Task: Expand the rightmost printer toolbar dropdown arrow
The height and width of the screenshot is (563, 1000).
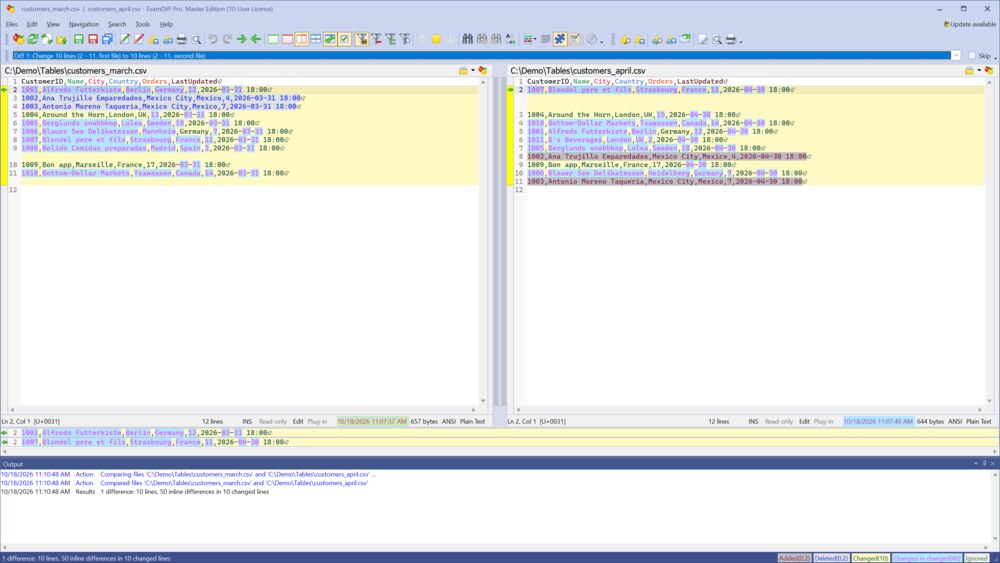Action: [740, 40]
